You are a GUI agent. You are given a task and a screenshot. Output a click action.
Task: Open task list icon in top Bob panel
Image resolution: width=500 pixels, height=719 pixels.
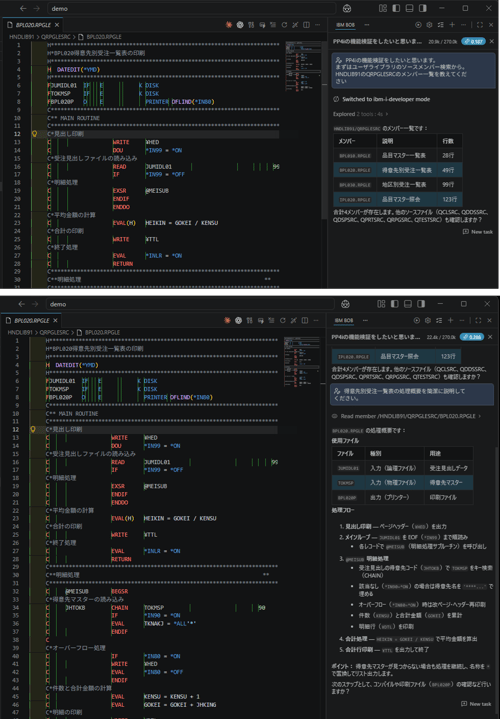tap(441, 25)
